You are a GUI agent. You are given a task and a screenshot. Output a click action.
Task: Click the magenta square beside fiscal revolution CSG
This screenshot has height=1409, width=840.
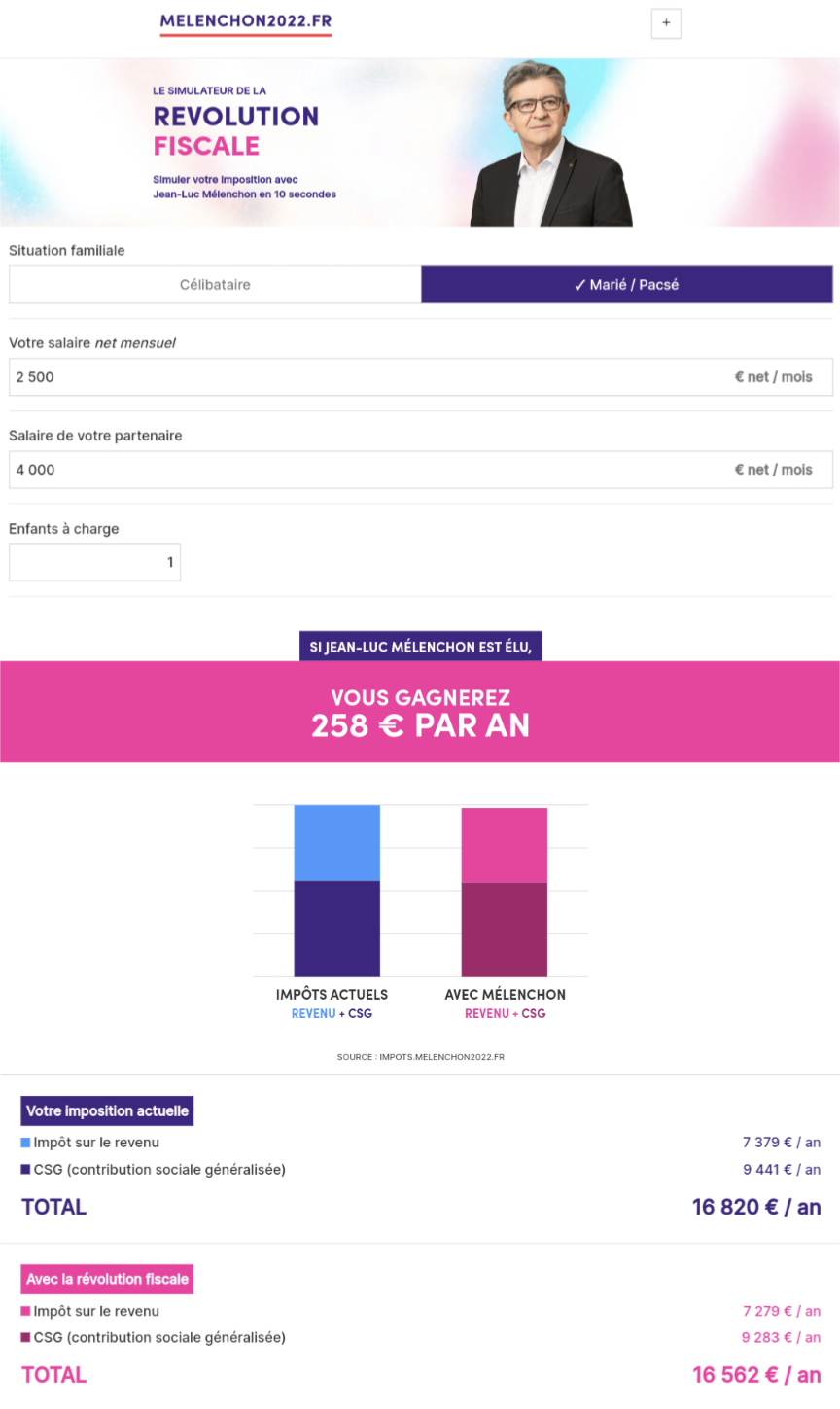tap(25, 1338)
